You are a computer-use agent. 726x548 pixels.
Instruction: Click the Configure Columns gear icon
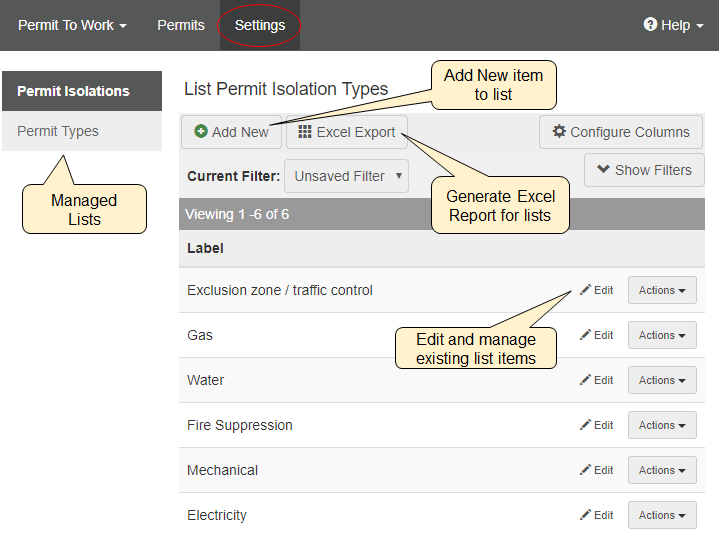click(x=559, y=132)
